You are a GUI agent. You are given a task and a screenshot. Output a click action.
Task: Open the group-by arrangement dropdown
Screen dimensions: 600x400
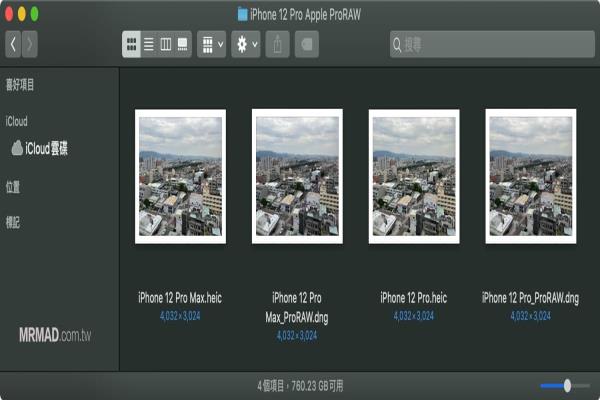212,44
